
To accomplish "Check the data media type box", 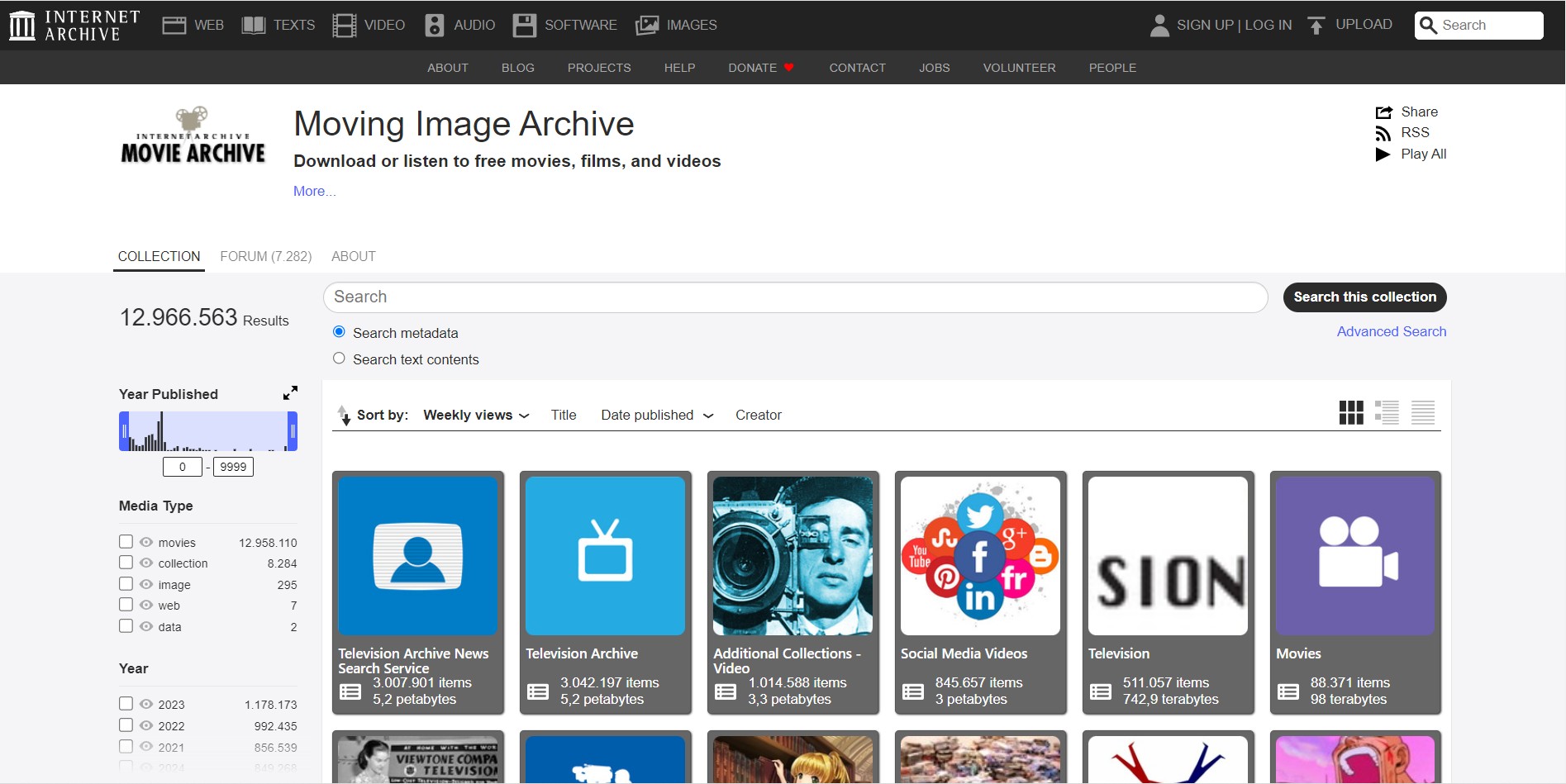I will click(x=126, y=626).
